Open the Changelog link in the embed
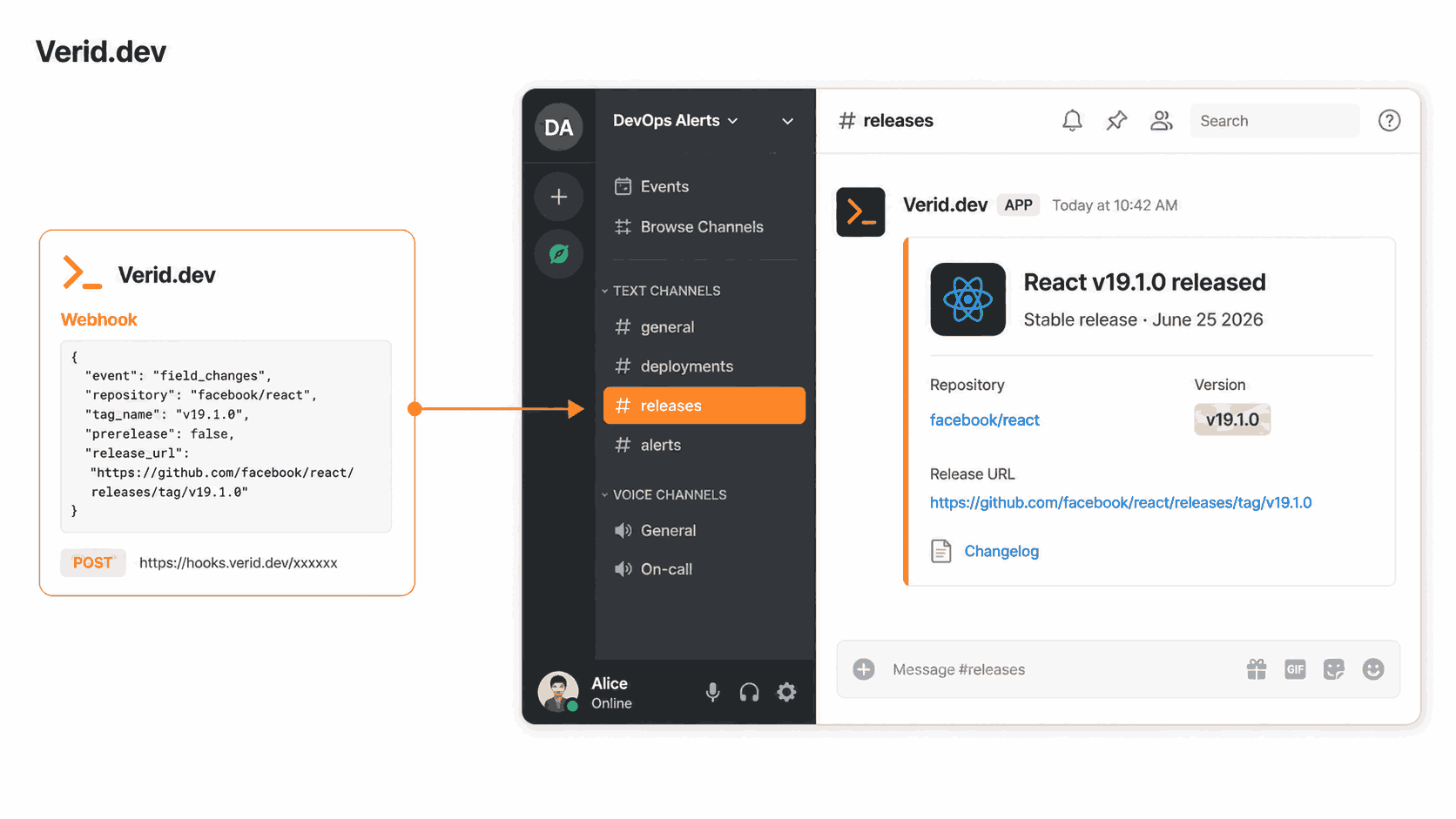The image size is (1456, 819). 1001,551
